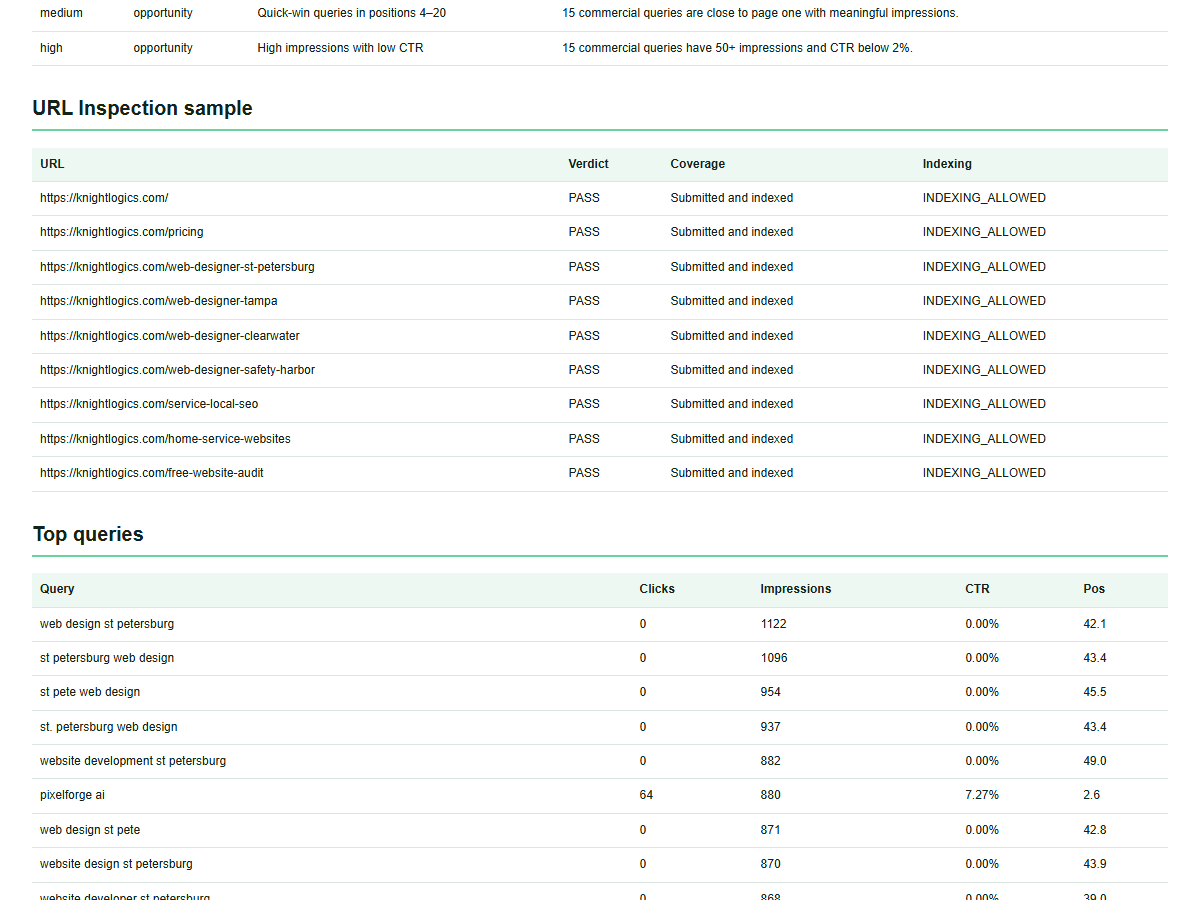Click the 'medium' severity cell
Screen dimensions: 1200x900
click(x=62, y=14)
